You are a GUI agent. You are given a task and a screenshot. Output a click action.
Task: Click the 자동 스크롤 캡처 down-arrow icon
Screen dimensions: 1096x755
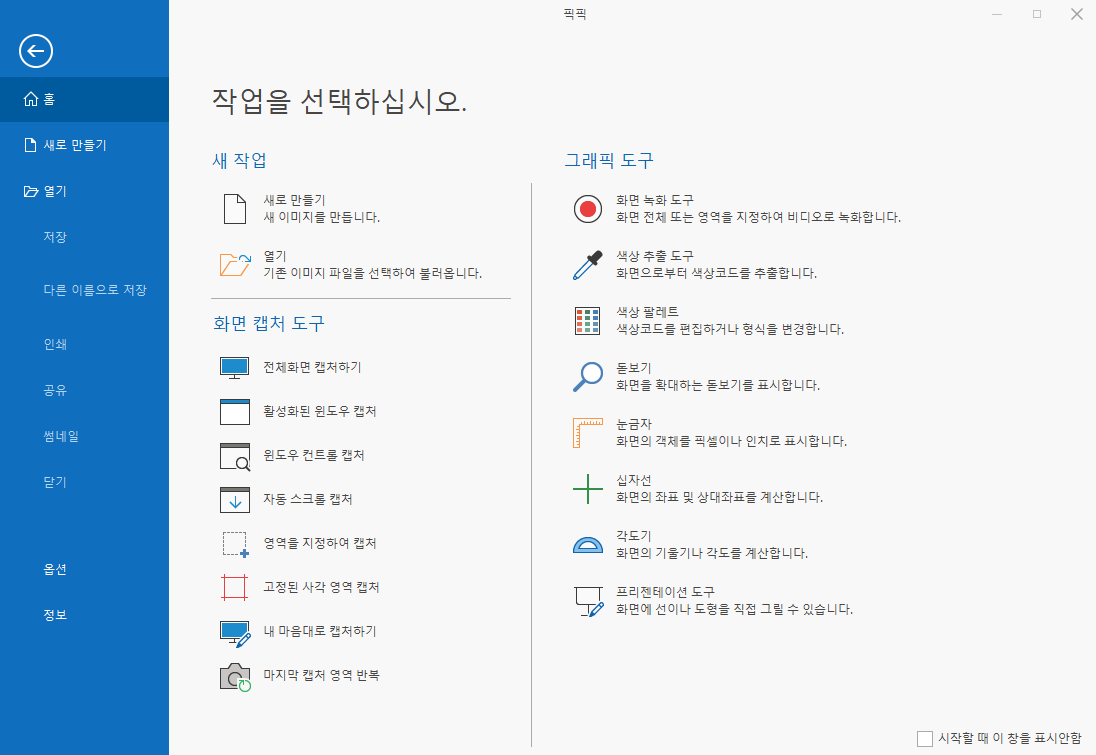pos(235,500)
